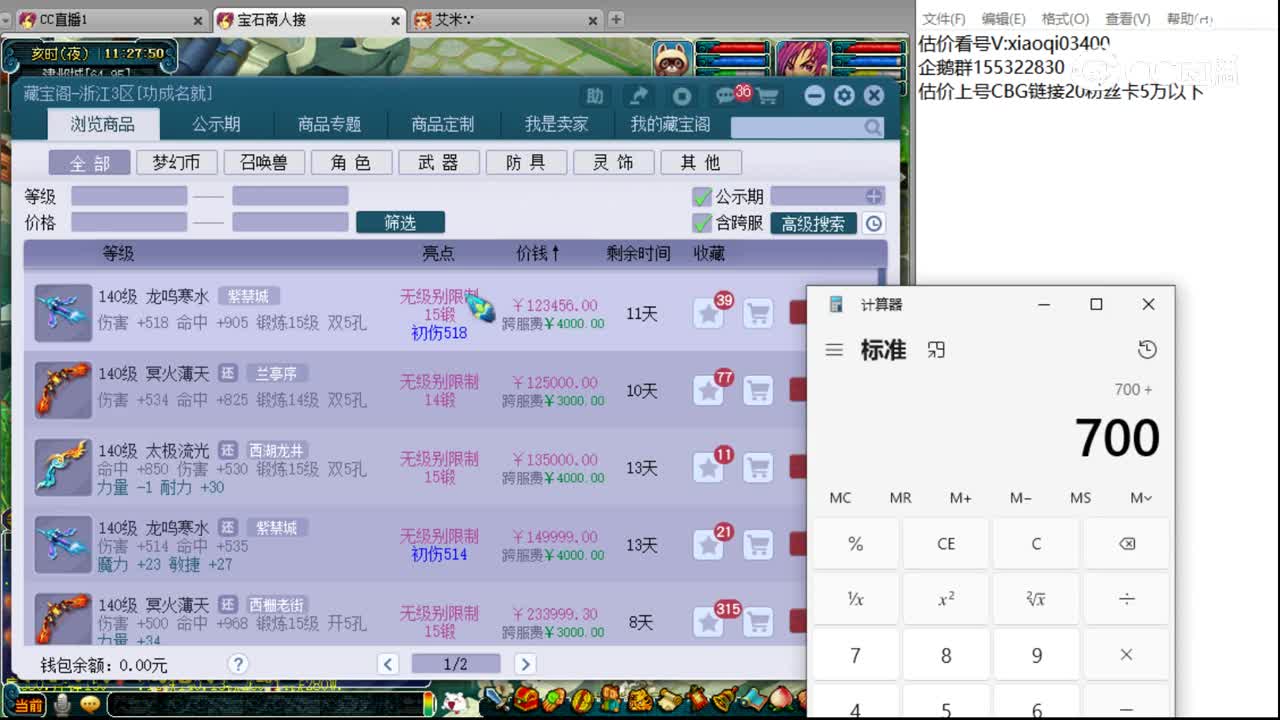Favorite the ¥125000.00 冥火薄天 listing star

coord(709,391)
